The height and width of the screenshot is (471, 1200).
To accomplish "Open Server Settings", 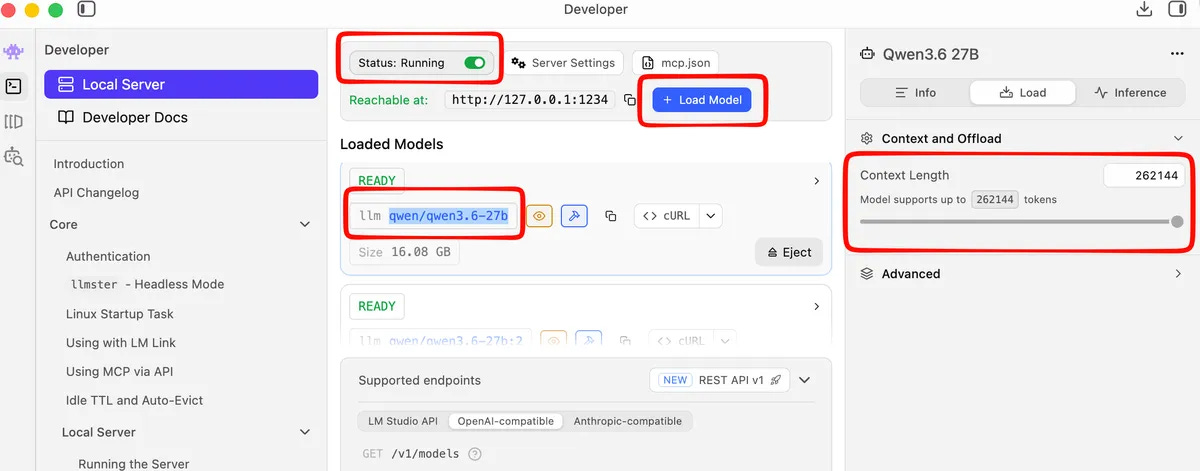I will coord(563,62).
